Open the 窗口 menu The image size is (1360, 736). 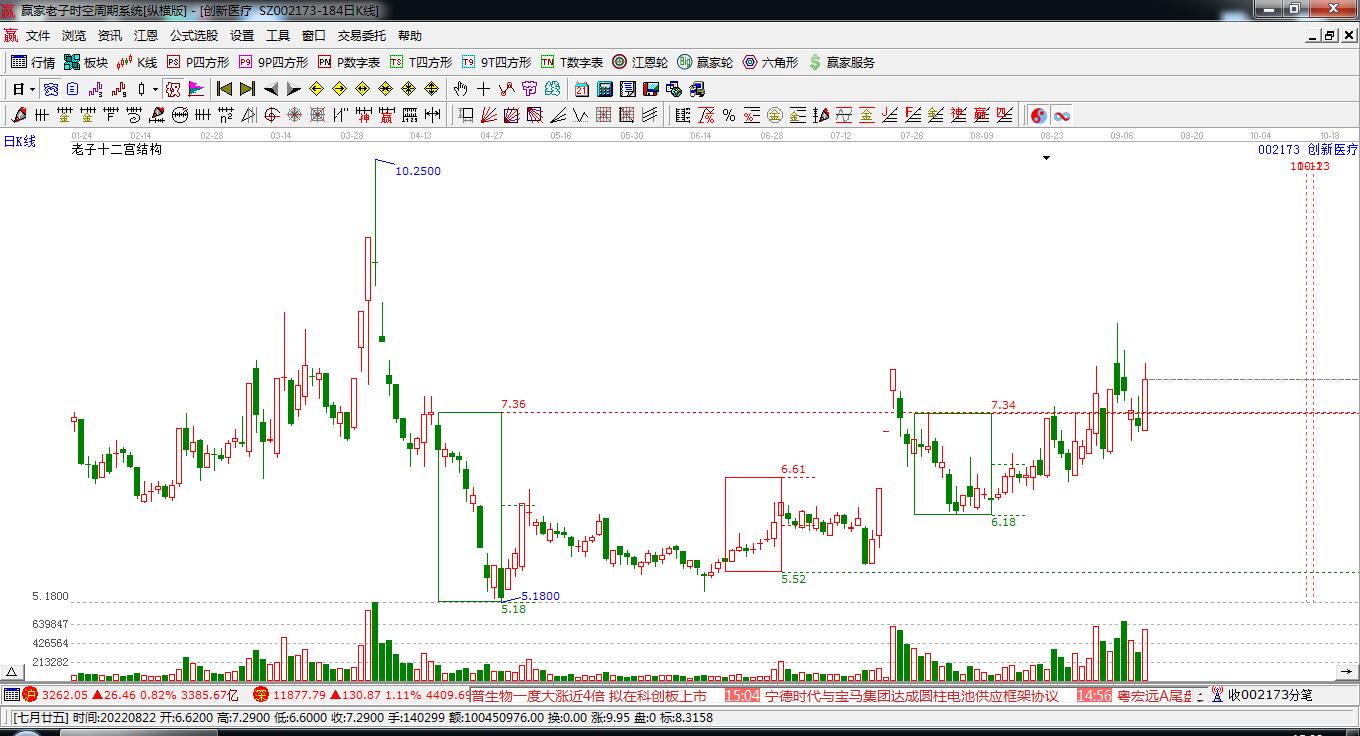pos(314,36)
